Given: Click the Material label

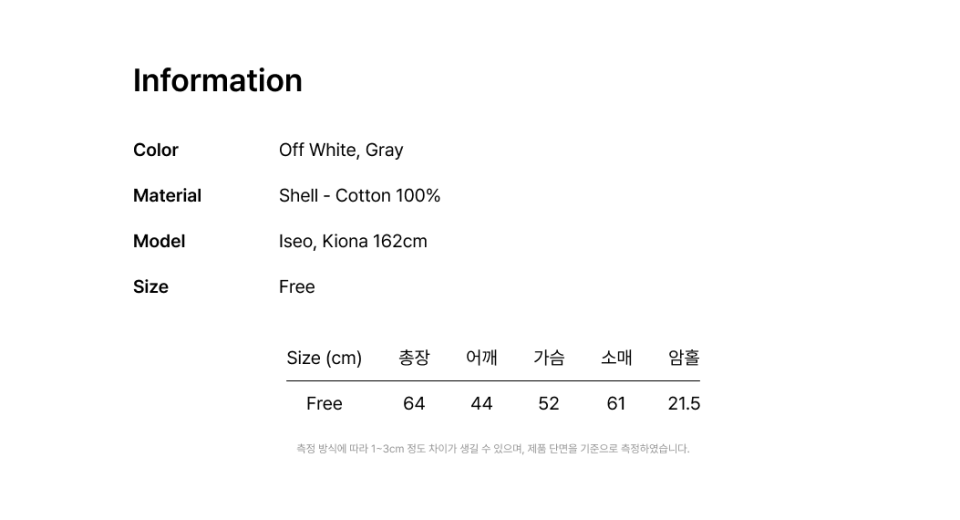Looking at the screenshot, I should (x=167, y=196).
